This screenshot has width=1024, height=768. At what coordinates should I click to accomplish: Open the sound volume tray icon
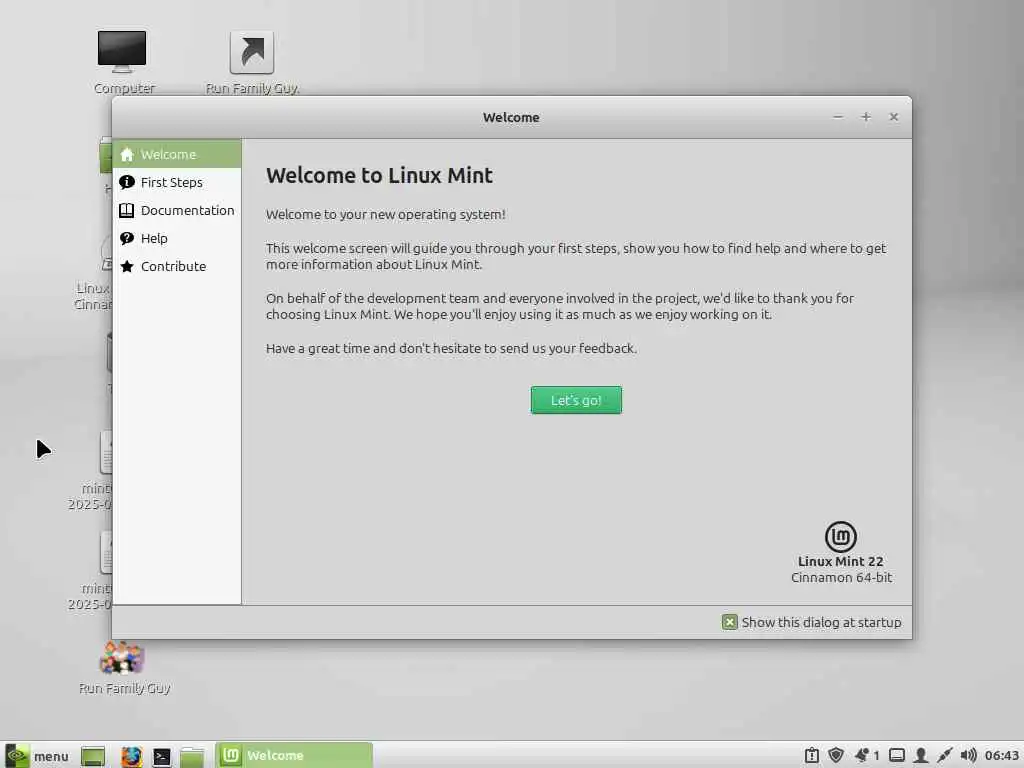click(x=968, y=756)
